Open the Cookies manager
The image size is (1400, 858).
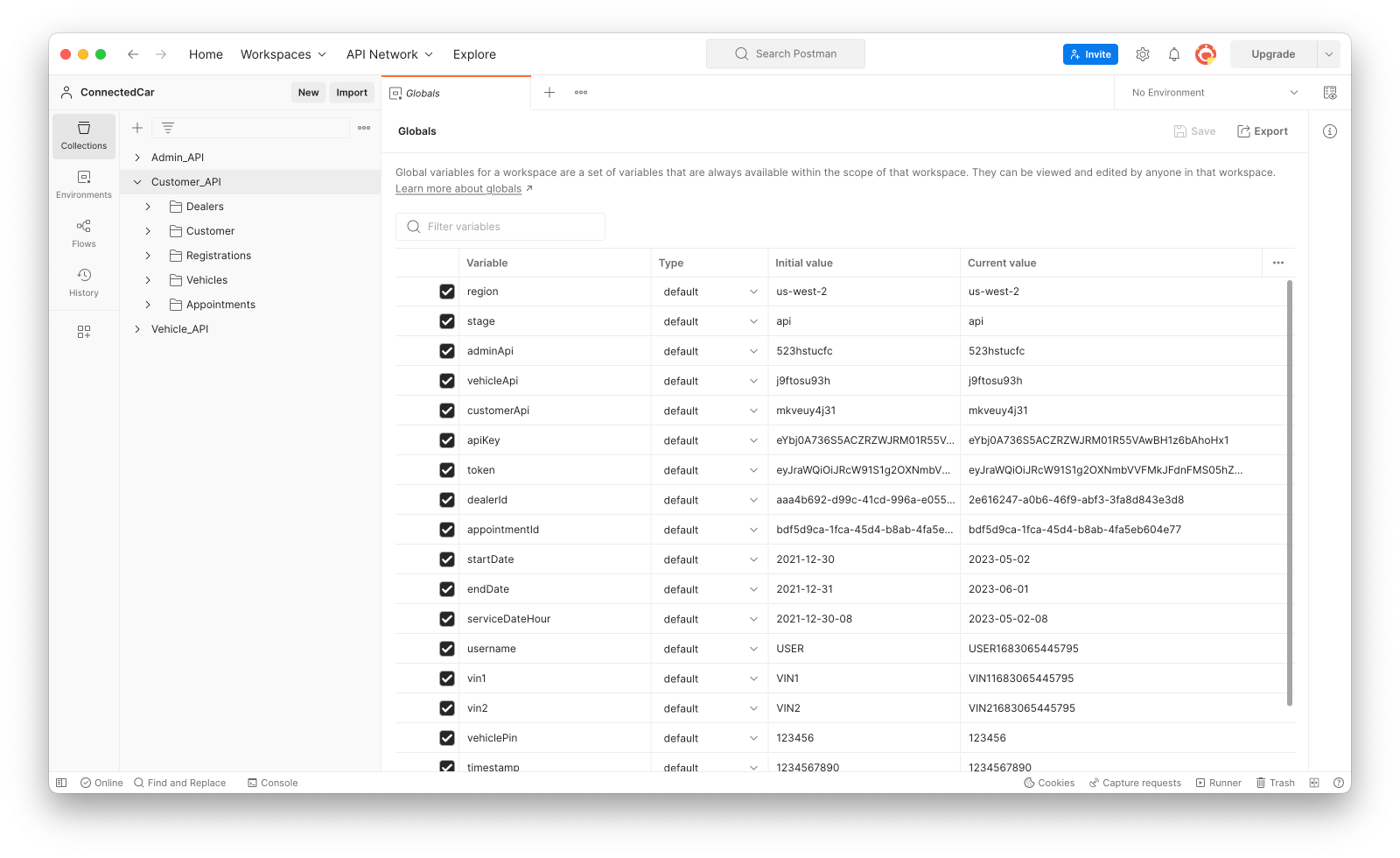(x=1049, y=783)
